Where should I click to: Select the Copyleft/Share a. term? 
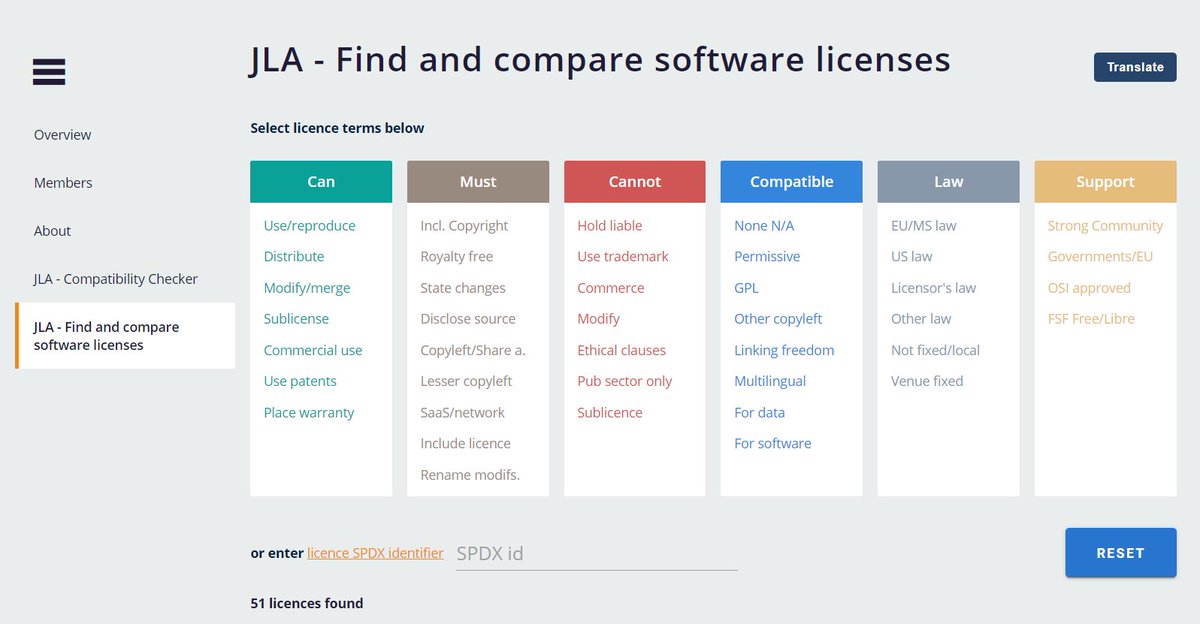coord(473,350)
